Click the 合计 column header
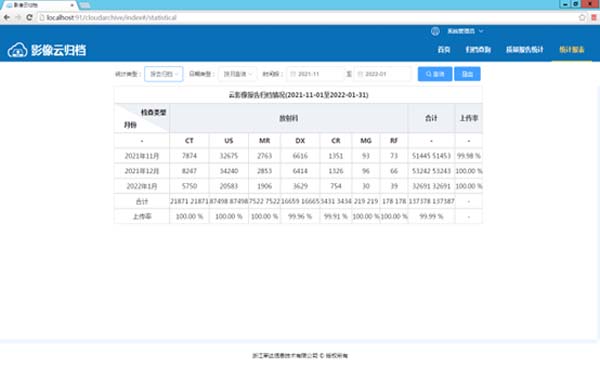The height and width of the screenshot is (368, 600). (431, 118)
